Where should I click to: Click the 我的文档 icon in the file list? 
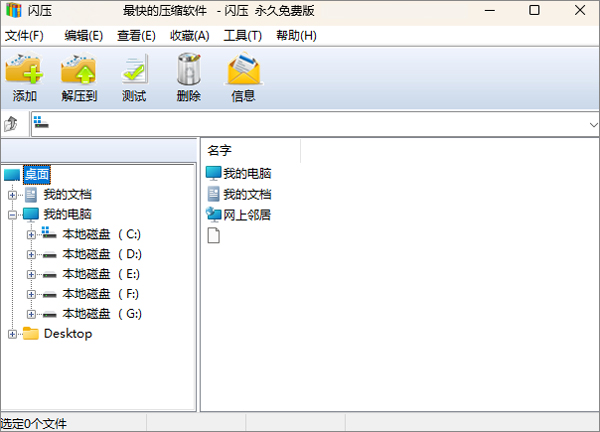pos(214,194)
